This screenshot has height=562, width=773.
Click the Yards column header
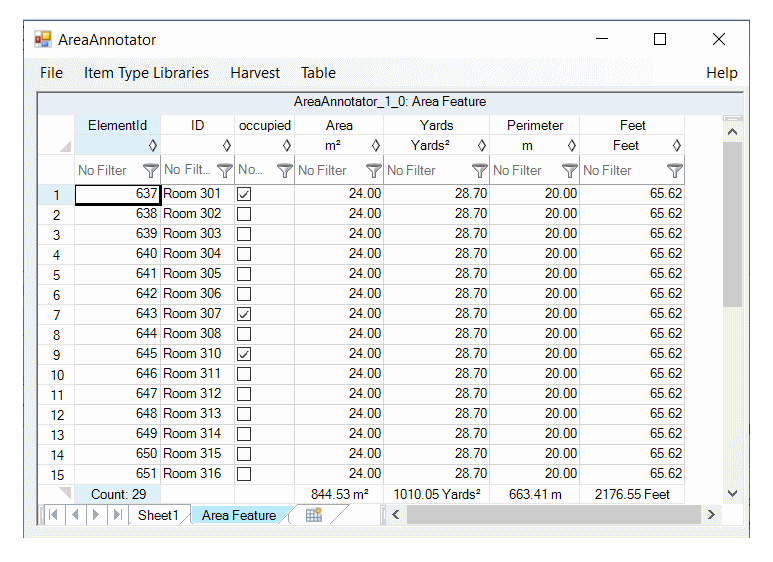click(436, 125)
